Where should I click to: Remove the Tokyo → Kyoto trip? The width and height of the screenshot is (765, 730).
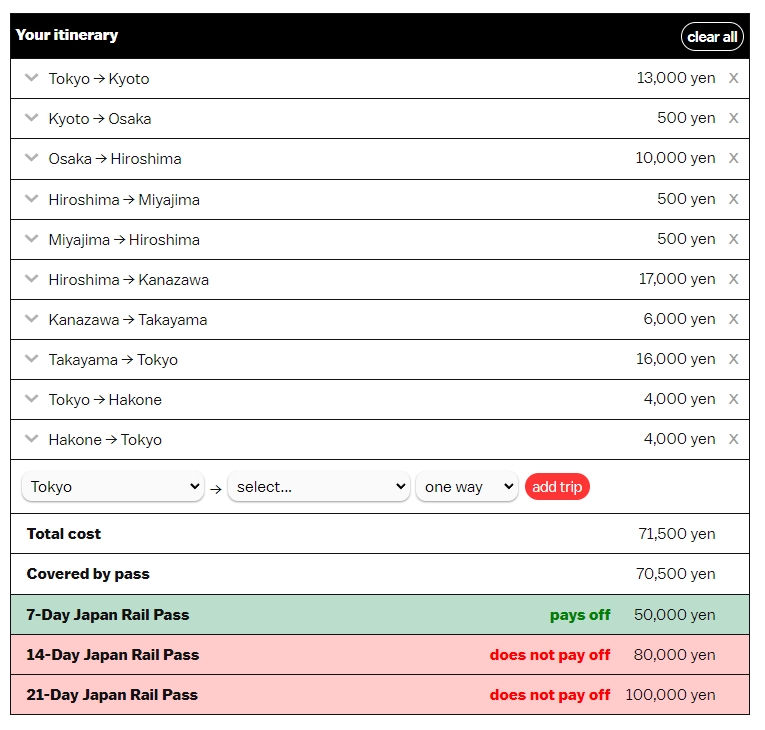tap(733, 78)
